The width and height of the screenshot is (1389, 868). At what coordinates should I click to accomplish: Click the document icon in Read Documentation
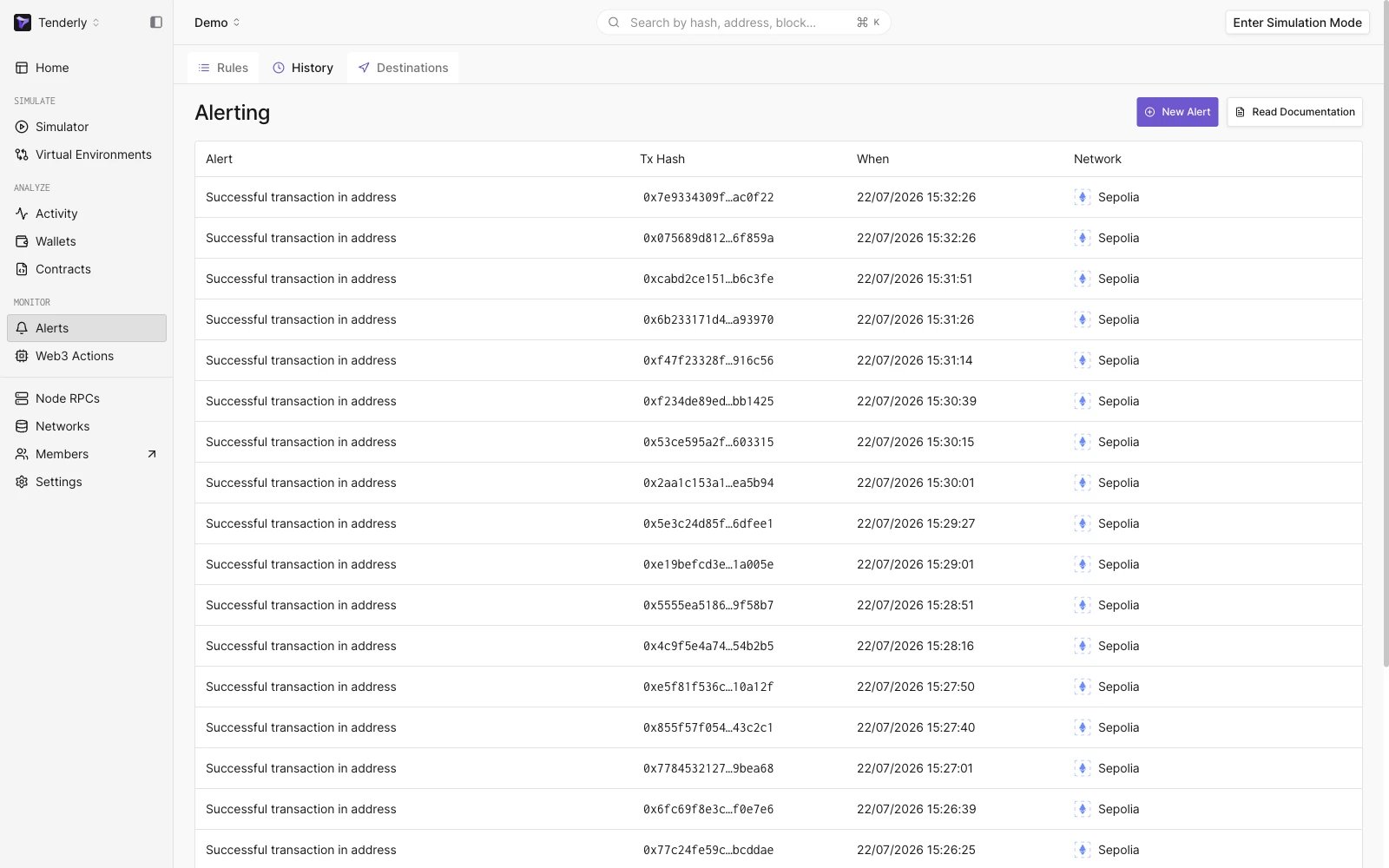click(x=1240, y=112)
